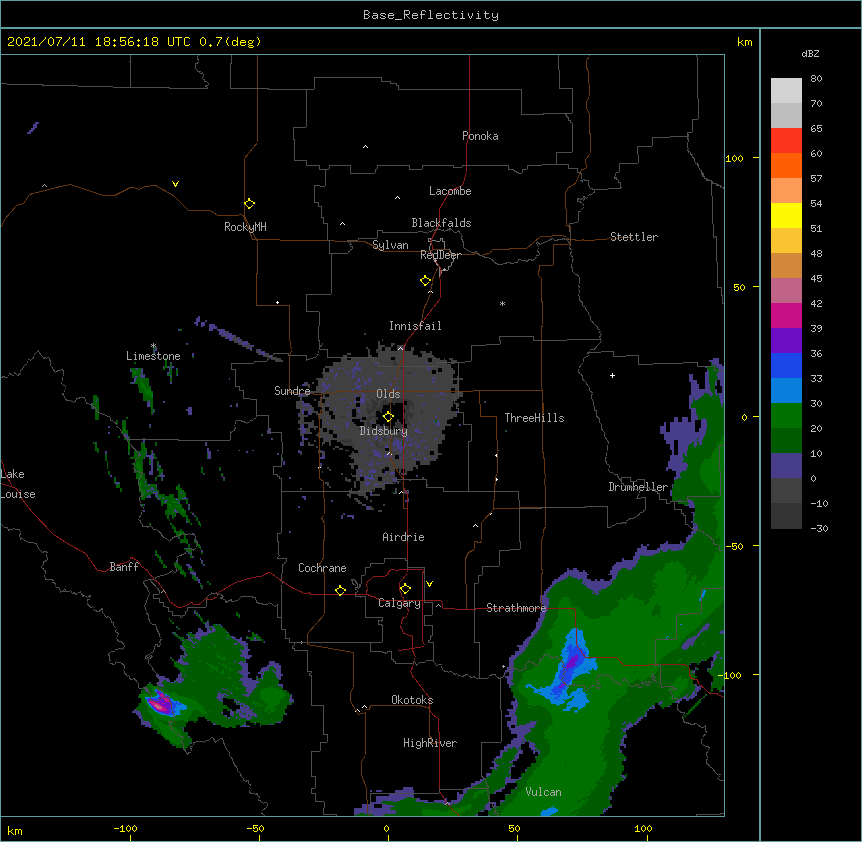Select the Banff label
862x842 pixels.
pos(124,567)
